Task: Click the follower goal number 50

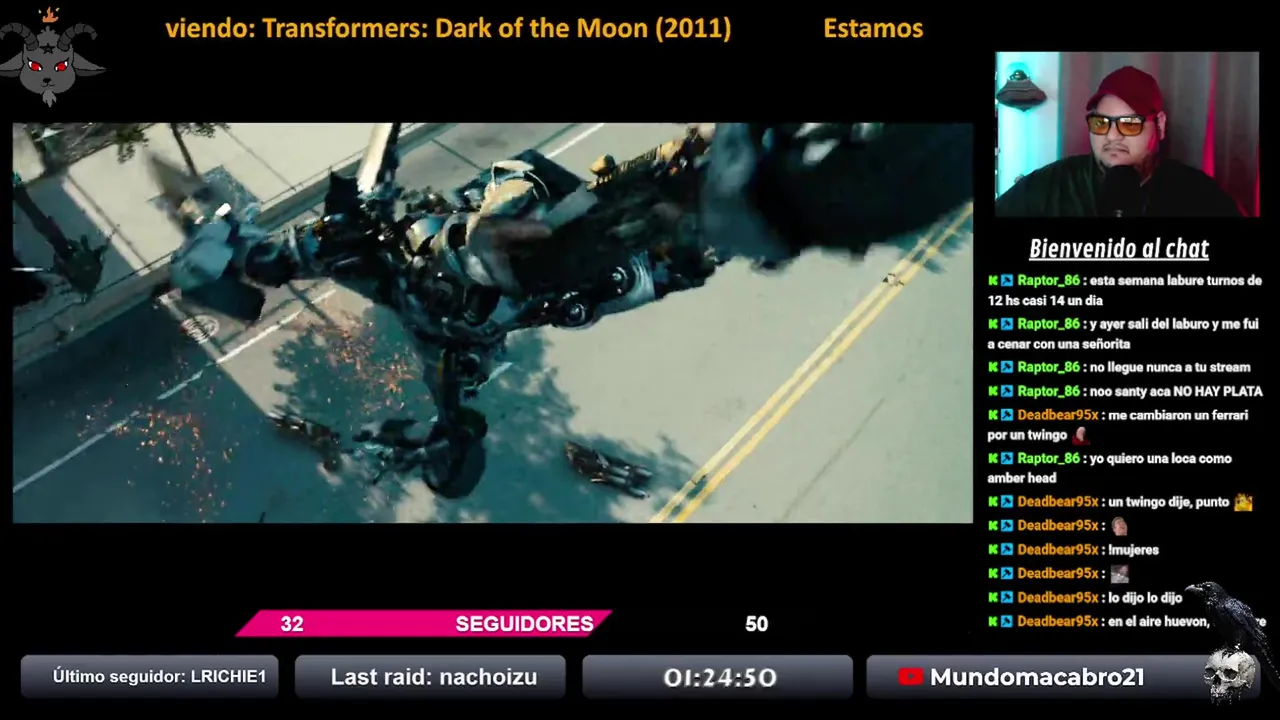Action: tap(756, 624)
